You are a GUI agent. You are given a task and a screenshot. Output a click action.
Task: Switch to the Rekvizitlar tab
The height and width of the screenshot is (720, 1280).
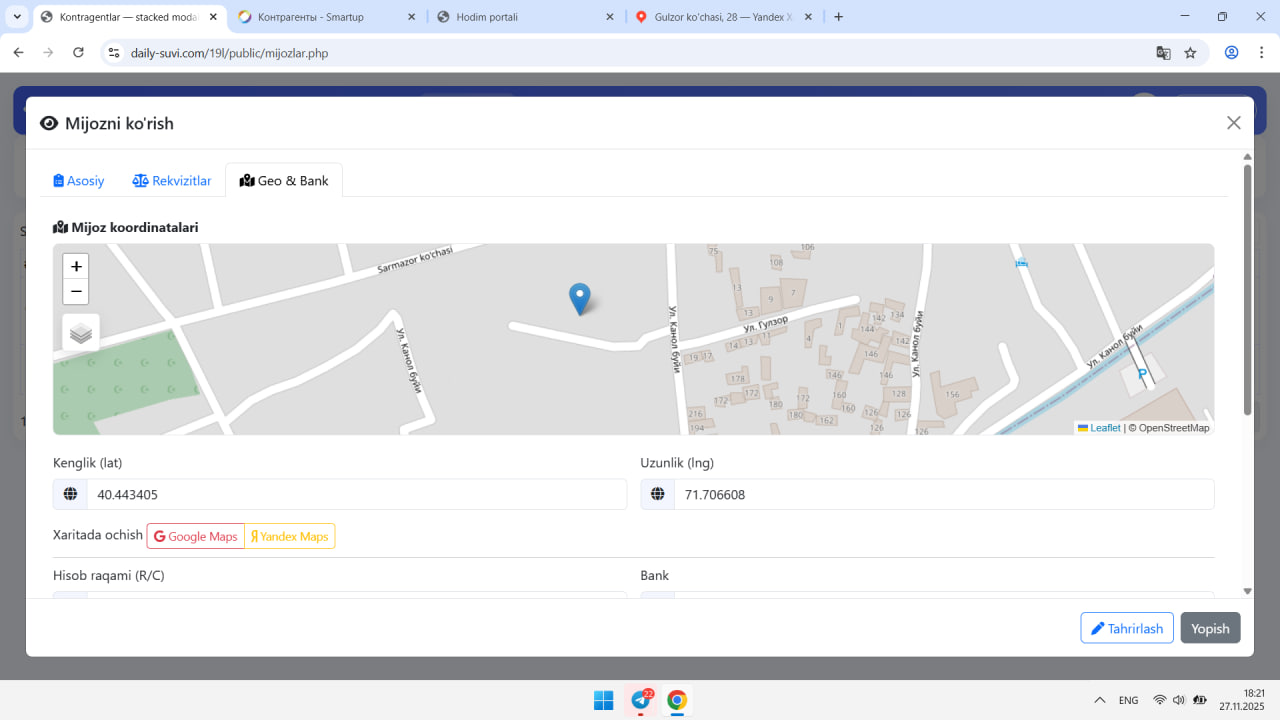click(x=172, y=181)
